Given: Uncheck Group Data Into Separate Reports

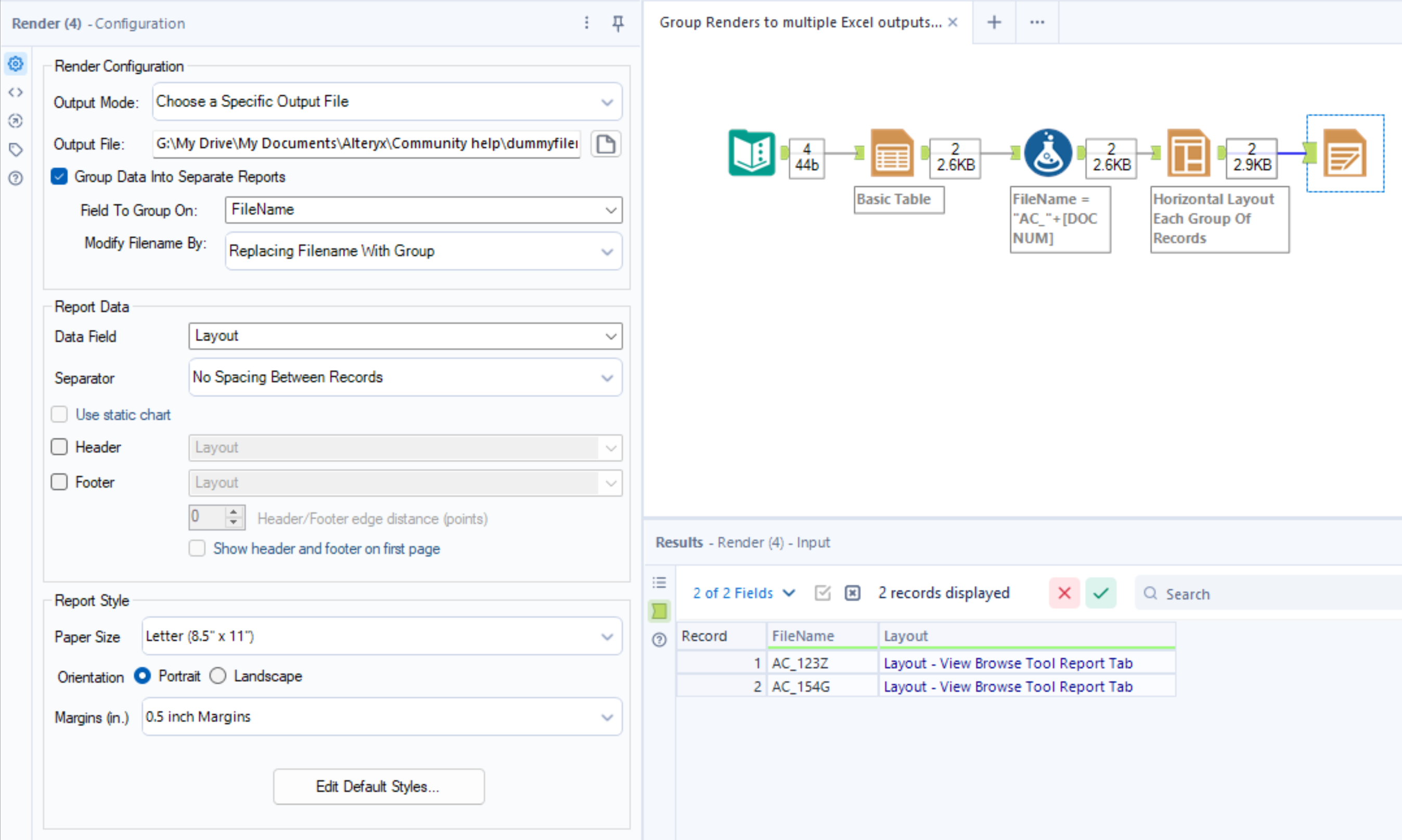Looking at the screenshot, I should [59, 177].
